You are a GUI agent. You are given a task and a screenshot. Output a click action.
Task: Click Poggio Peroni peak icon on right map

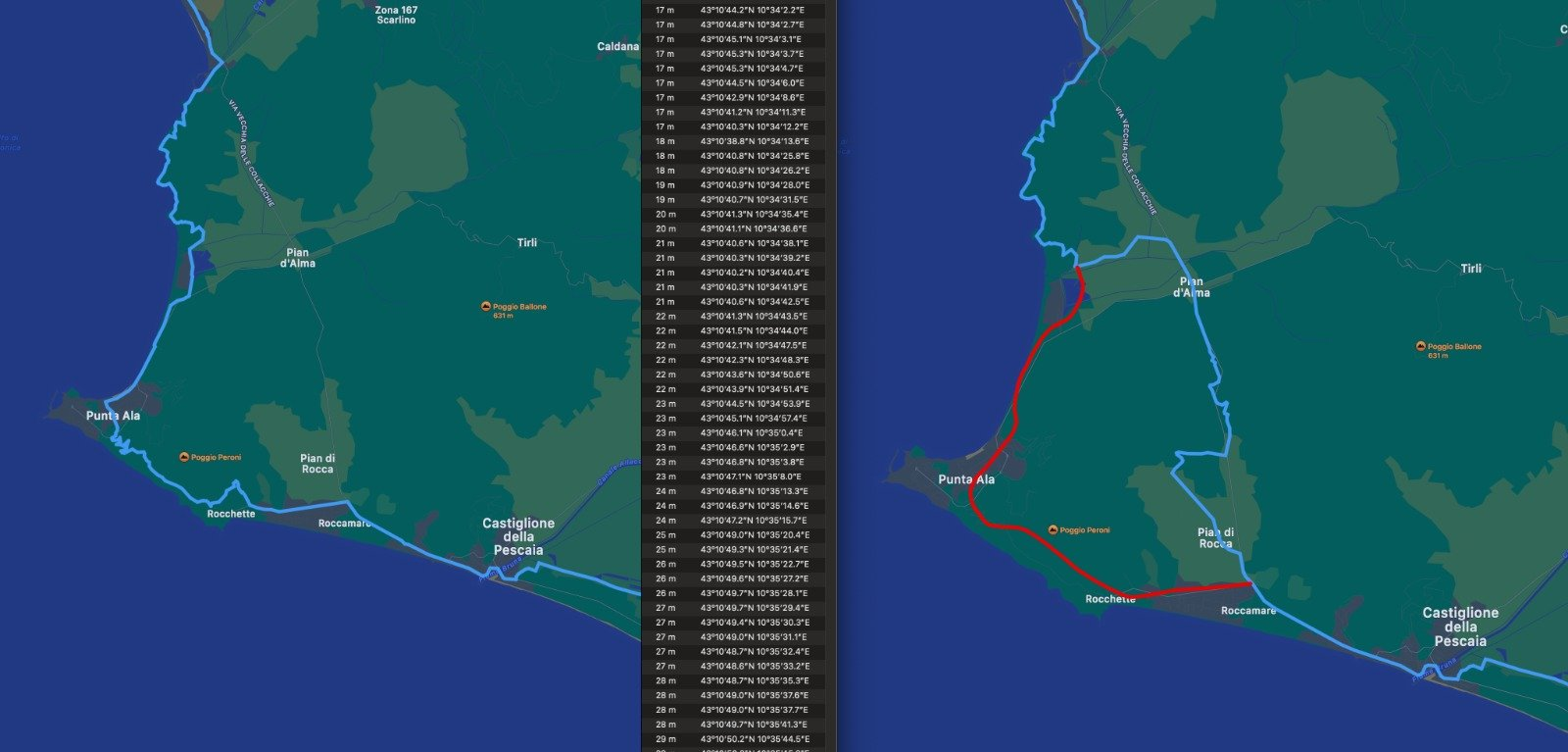tap(1053, 530)
